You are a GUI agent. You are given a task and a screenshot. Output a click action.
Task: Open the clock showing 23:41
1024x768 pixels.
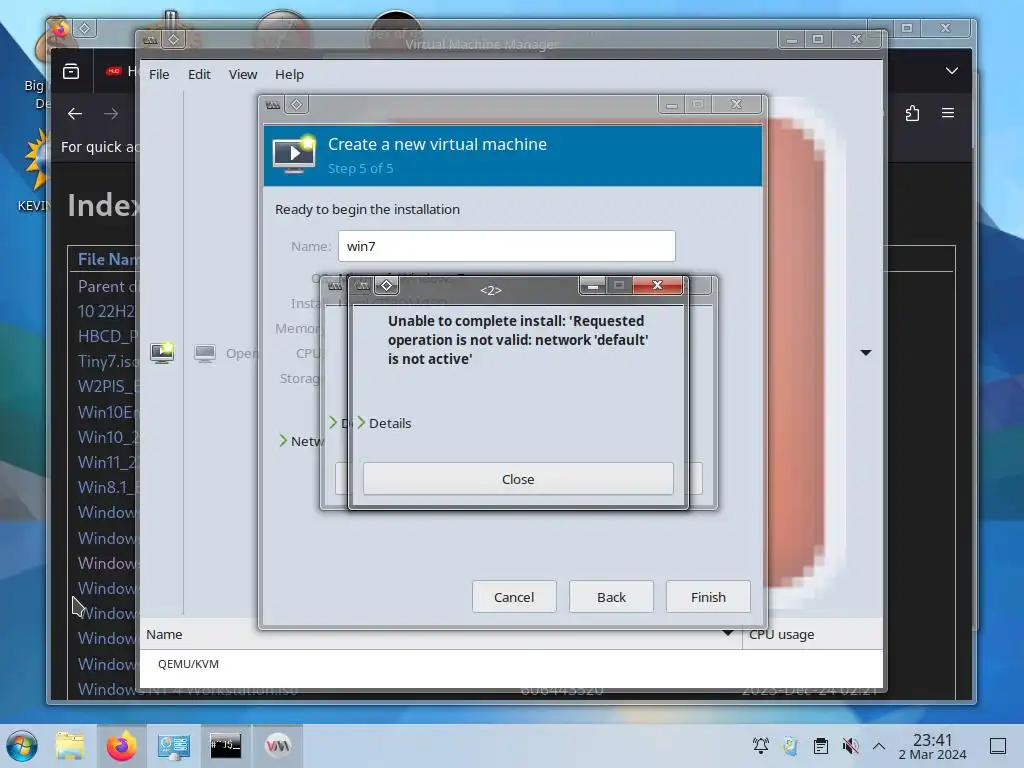point(932,746)
